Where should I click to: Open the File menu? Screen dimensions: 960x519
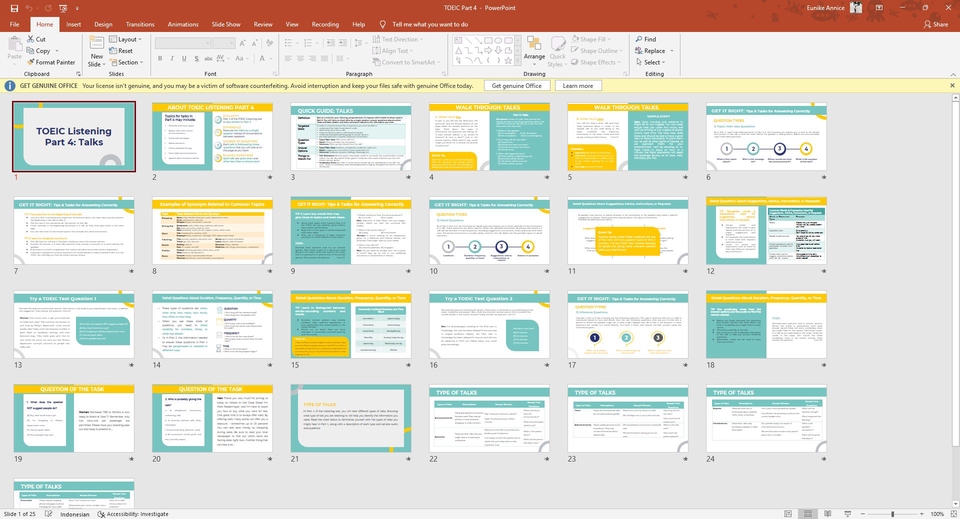15,24
